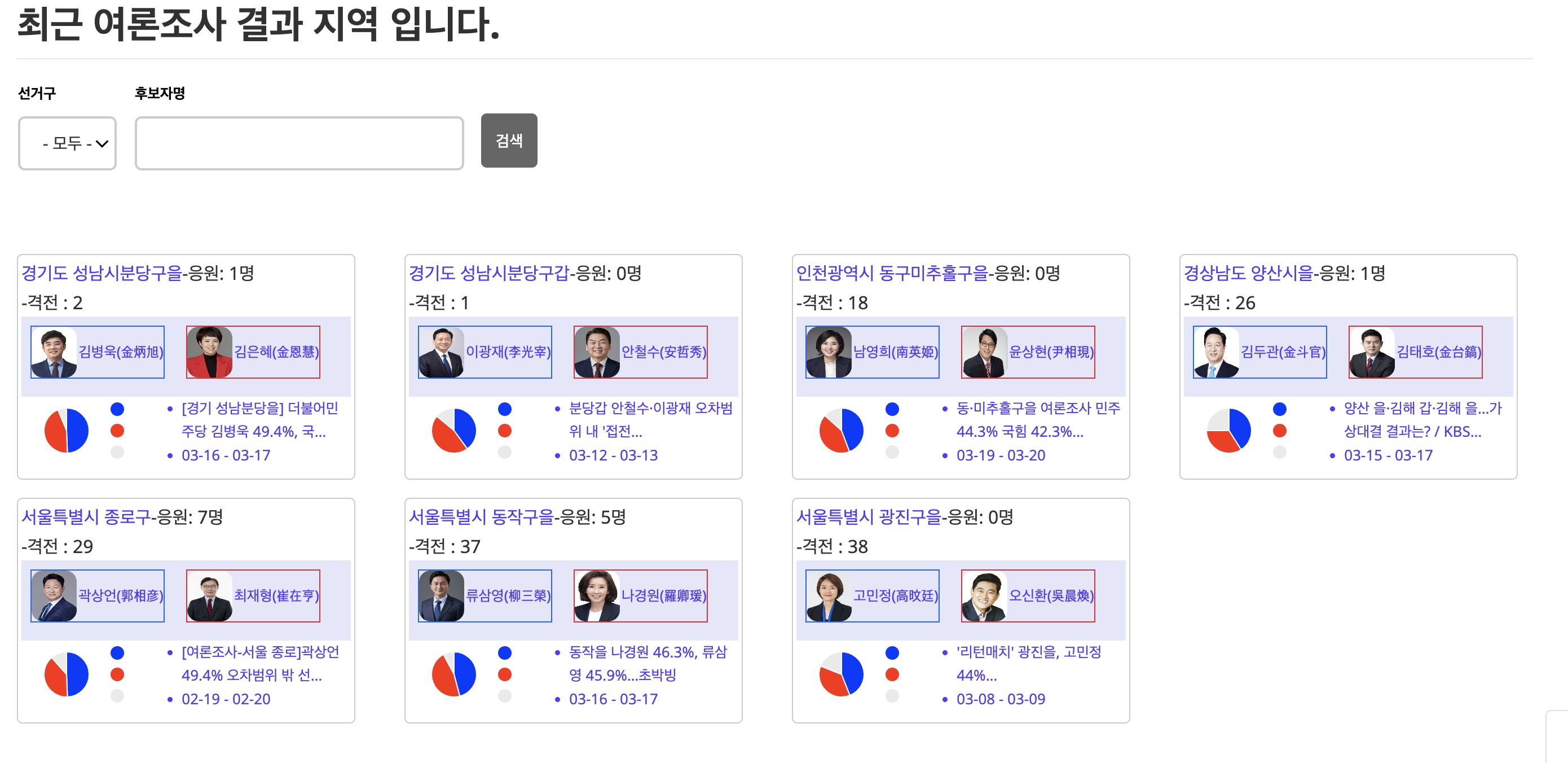
Task: Click the 후보자명 search input field
Action: [x=299, y=144]
